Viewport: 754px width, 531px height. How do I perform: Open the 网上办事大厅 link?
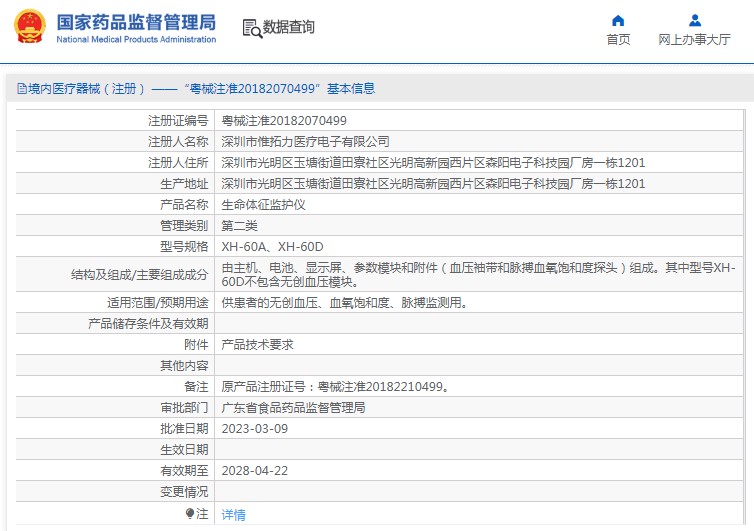click(694, 39)
